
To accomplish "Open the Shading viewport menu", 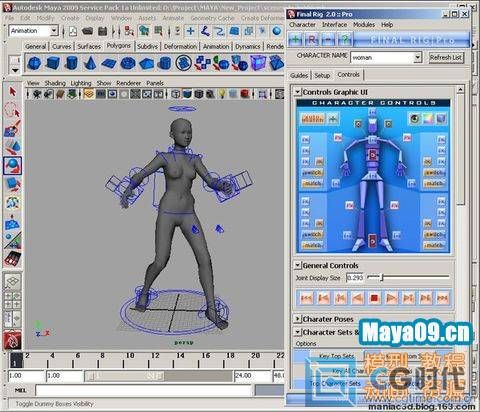I will coord(55,83).
